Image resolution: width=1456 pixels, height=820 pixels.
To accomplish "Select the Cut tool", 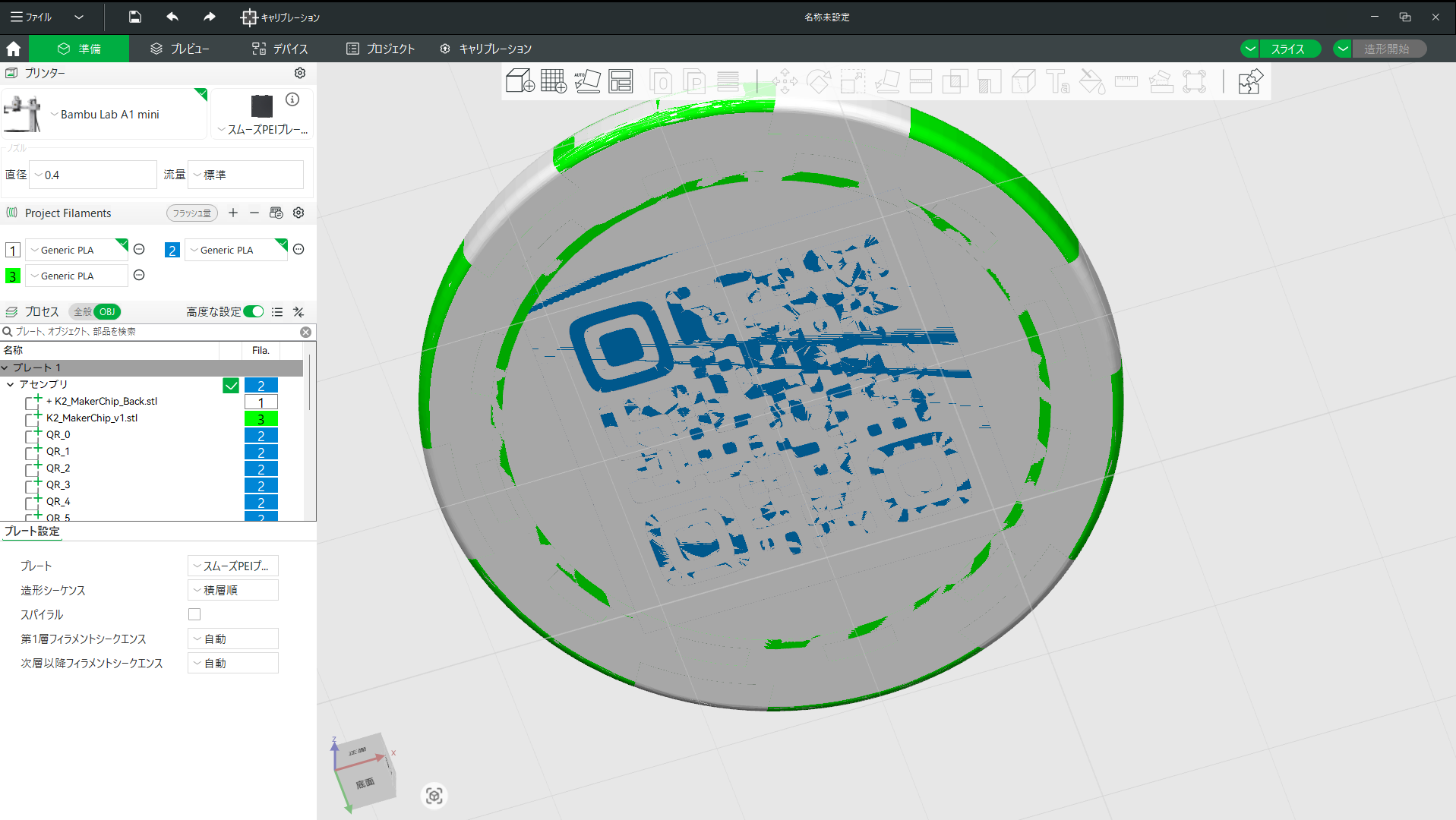I will [921, 80].
